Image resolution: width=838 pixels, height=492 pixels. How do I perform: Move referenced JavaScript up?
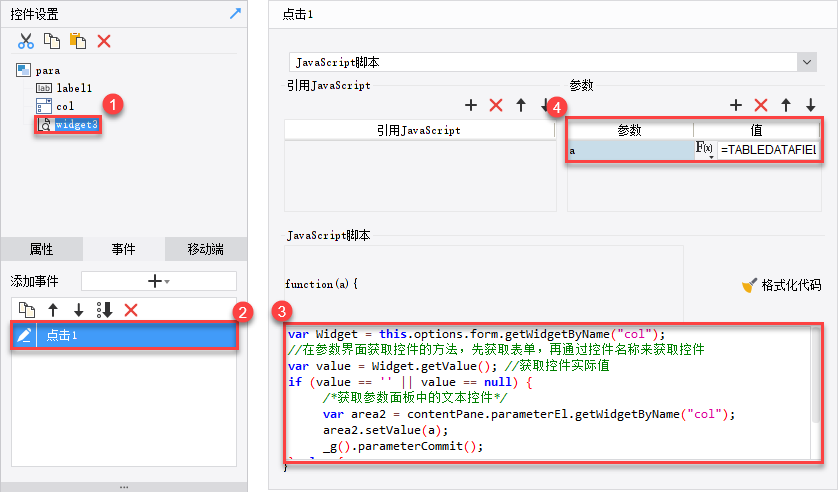coord(521,105)
